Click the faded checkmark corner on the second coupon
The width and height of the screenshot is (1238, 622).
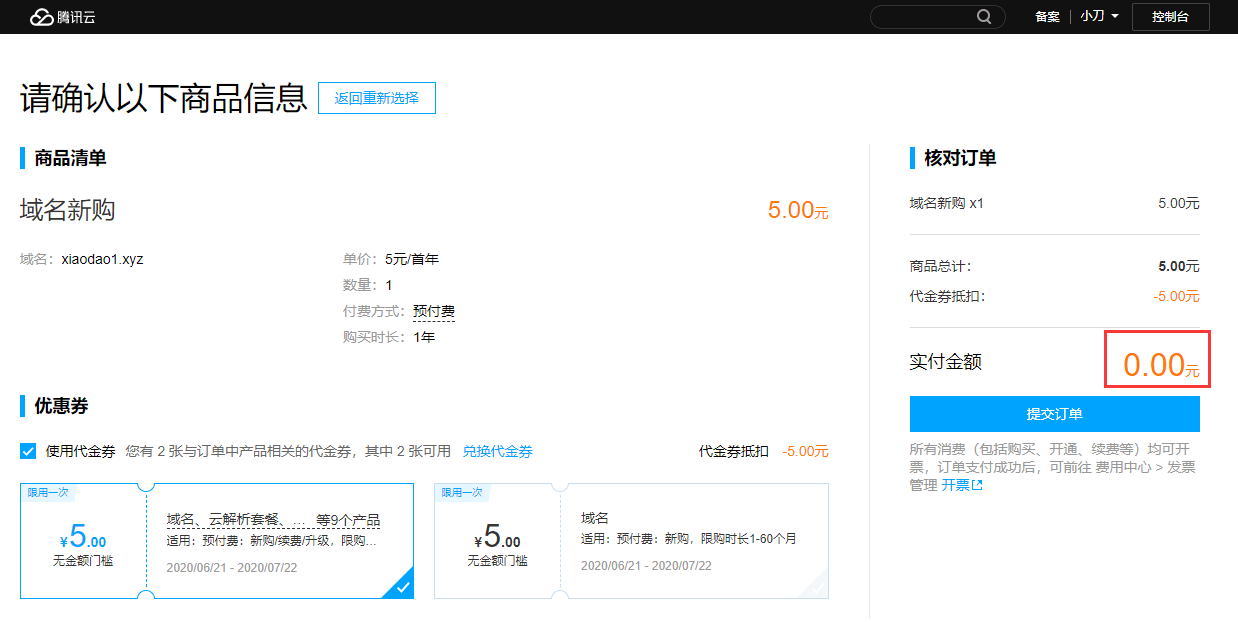tap(818, 588)
